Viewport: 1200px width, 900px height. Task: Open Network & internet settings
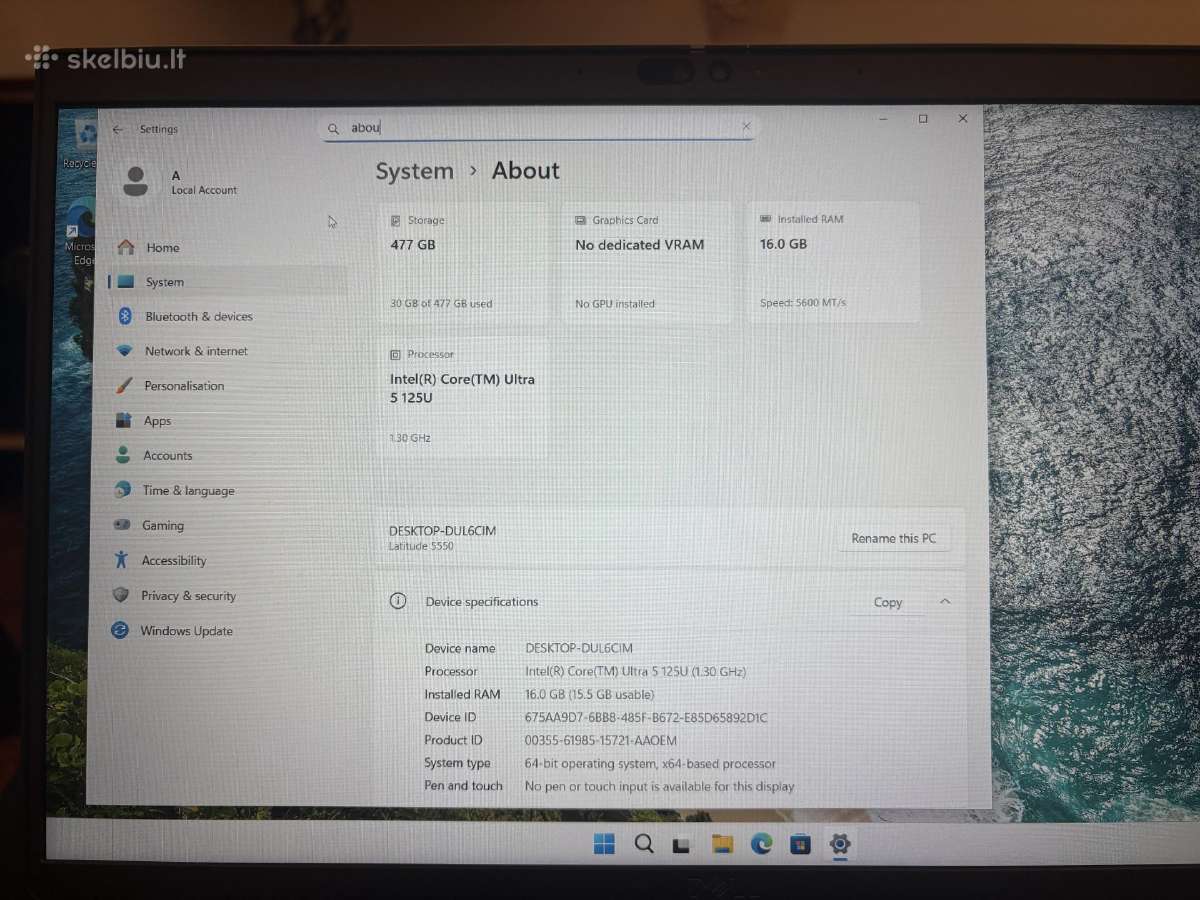click(196, 351)
